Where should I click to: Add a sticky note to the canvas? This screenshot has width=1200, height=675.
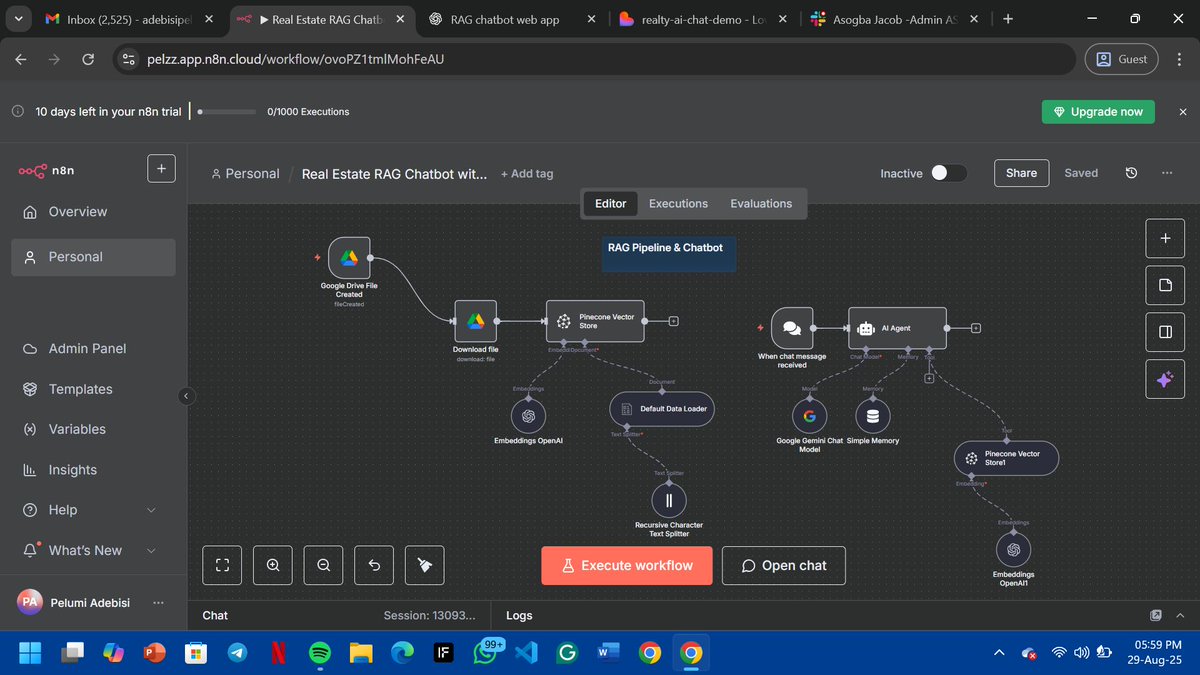[x=1164, y=285]
